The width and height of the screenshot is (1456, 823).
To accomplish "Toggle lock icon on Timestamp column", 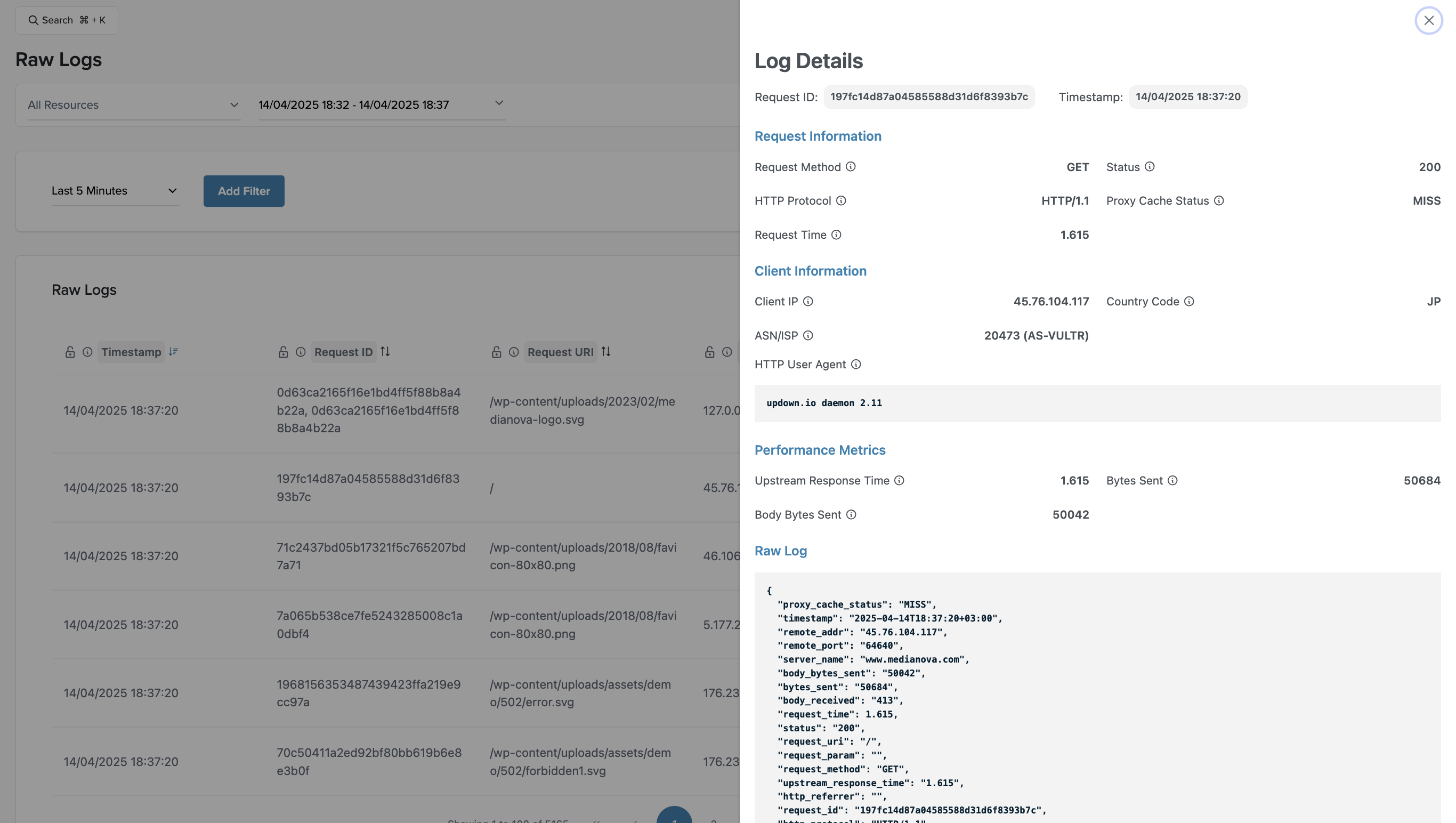I will [69, 352].
